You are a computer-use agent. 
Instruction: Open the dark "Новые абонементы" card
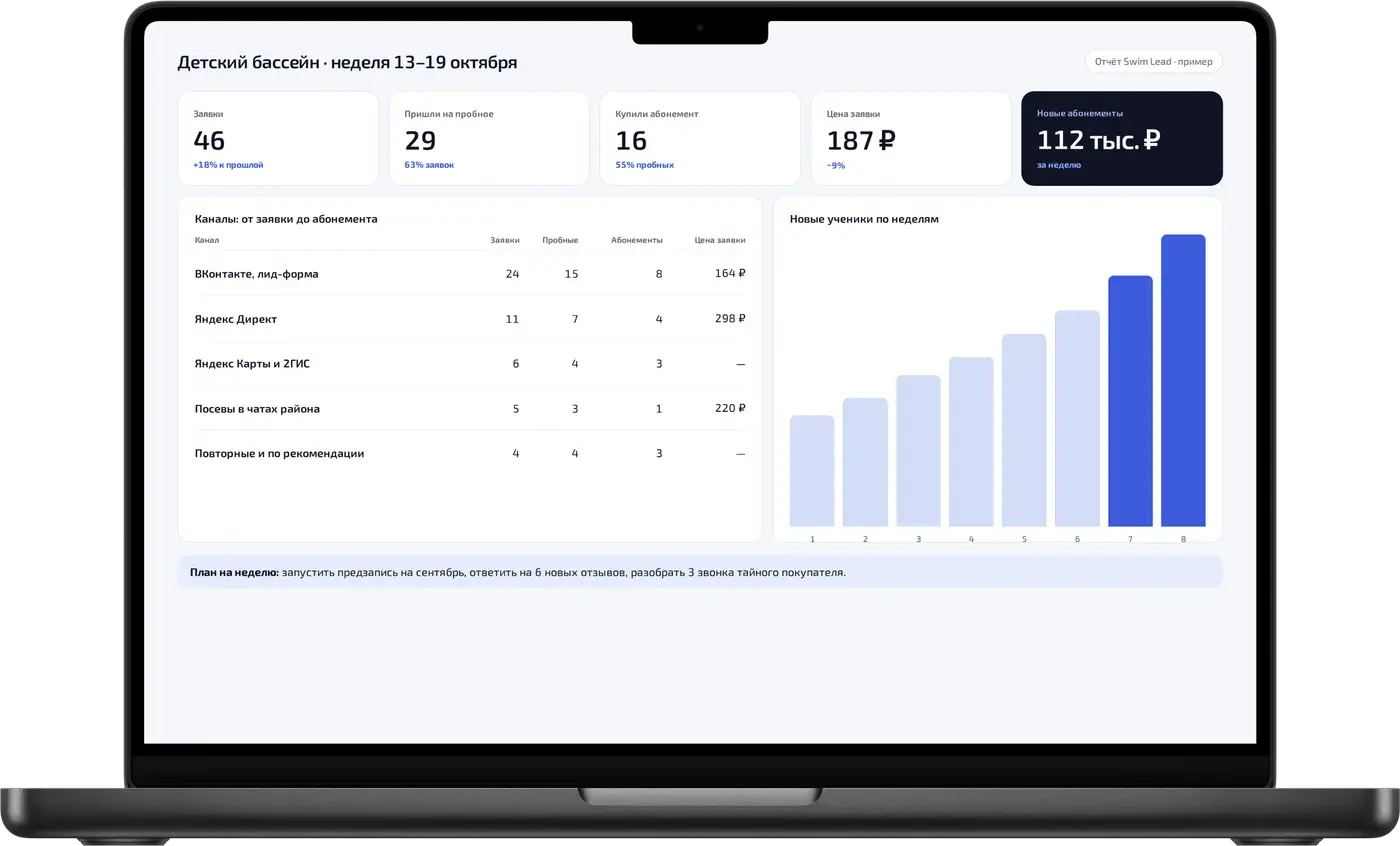tap(1122, 138)
